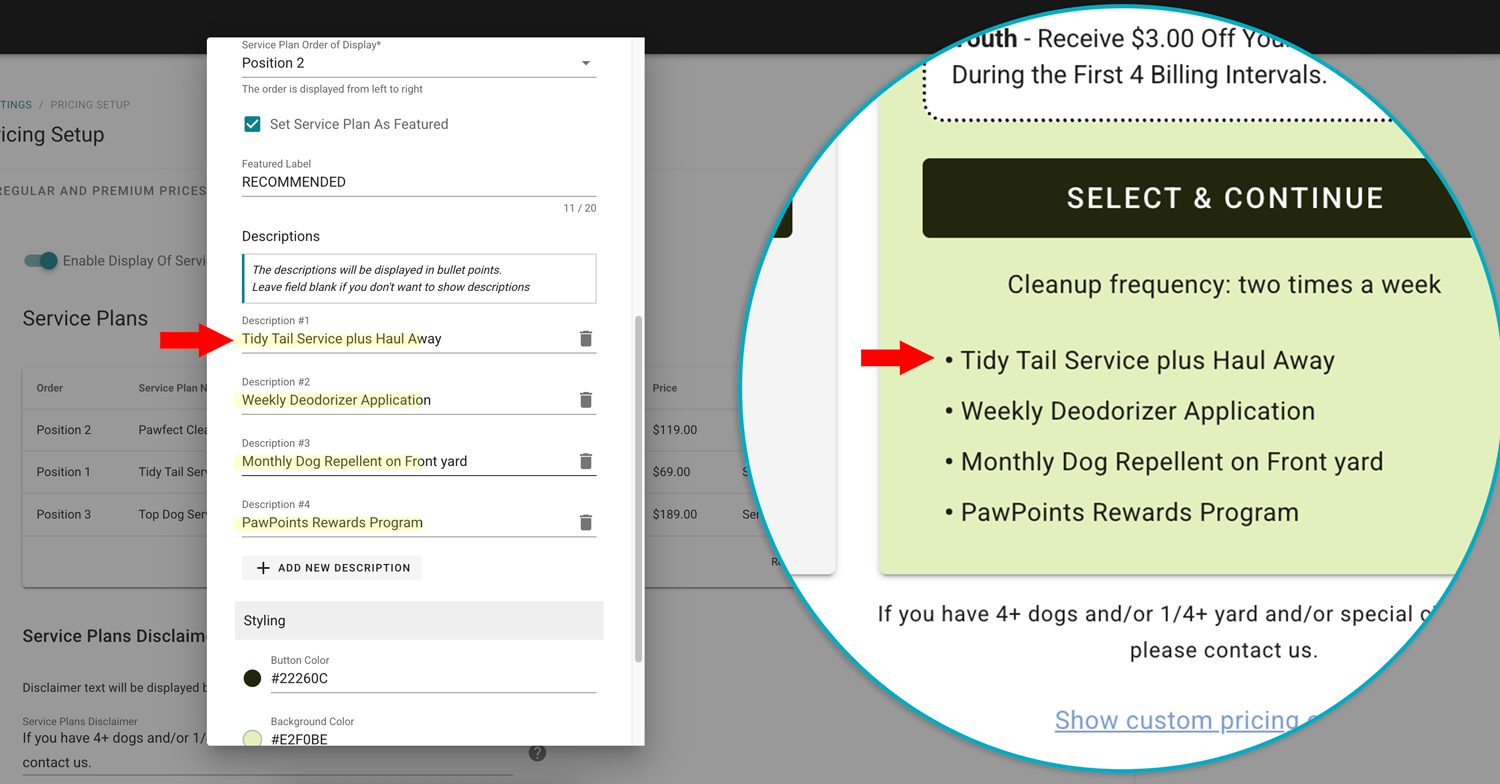
Task: Select the Position 1 Tidy Tail service row
Action: pos(120,471)
